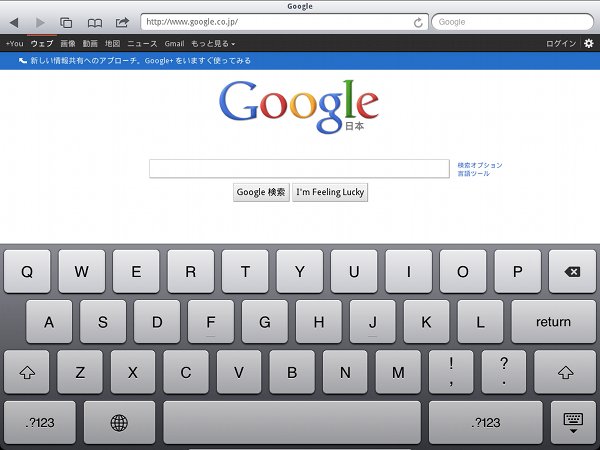This screenshot has height=450, width=600.
Task: Click the Google 日本 logo
Action: (299, 107)
